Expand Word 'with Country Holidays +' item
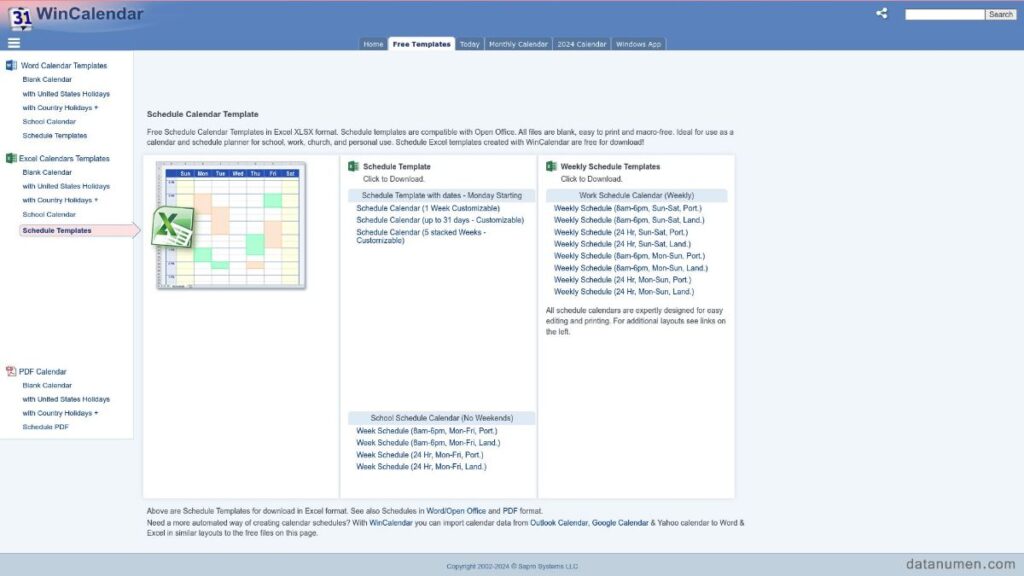 coord(60,108)
